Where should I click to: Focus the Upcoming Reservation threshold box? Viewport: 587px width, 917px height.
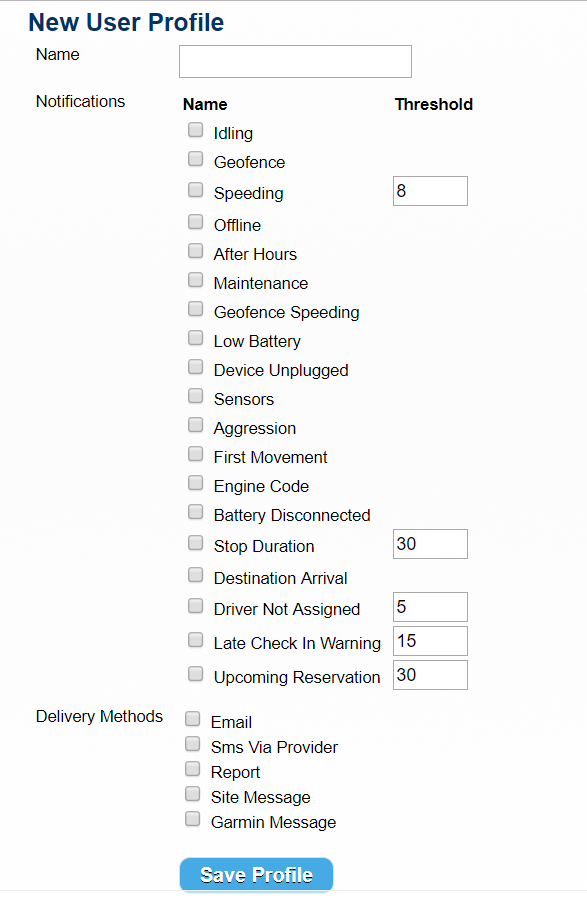coord(430,675)
